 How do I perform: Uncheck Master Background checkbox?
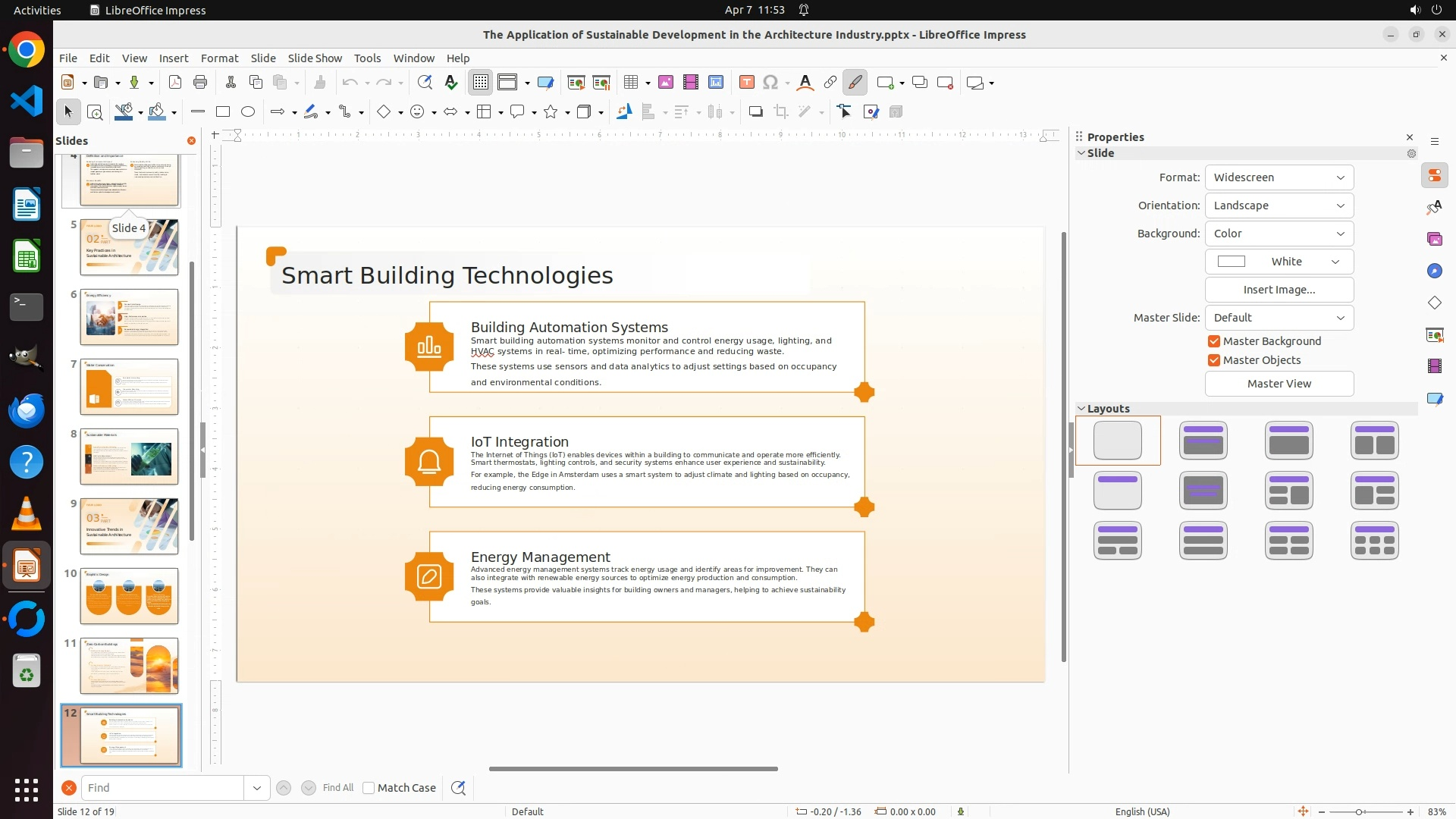[1214, 342]
